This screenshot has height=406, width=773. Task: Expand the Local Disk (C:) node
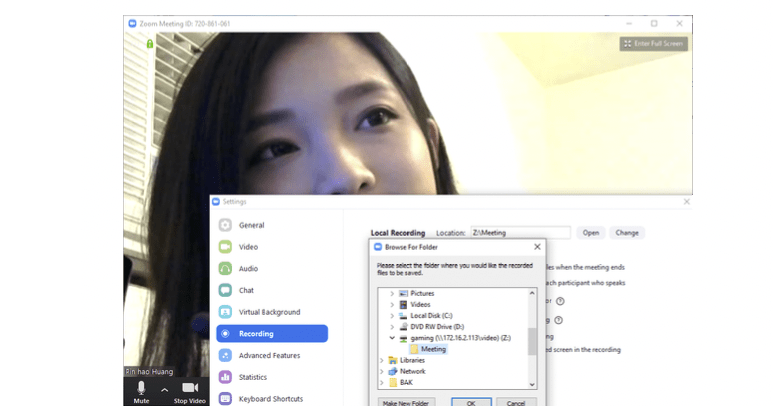[392, 315]
